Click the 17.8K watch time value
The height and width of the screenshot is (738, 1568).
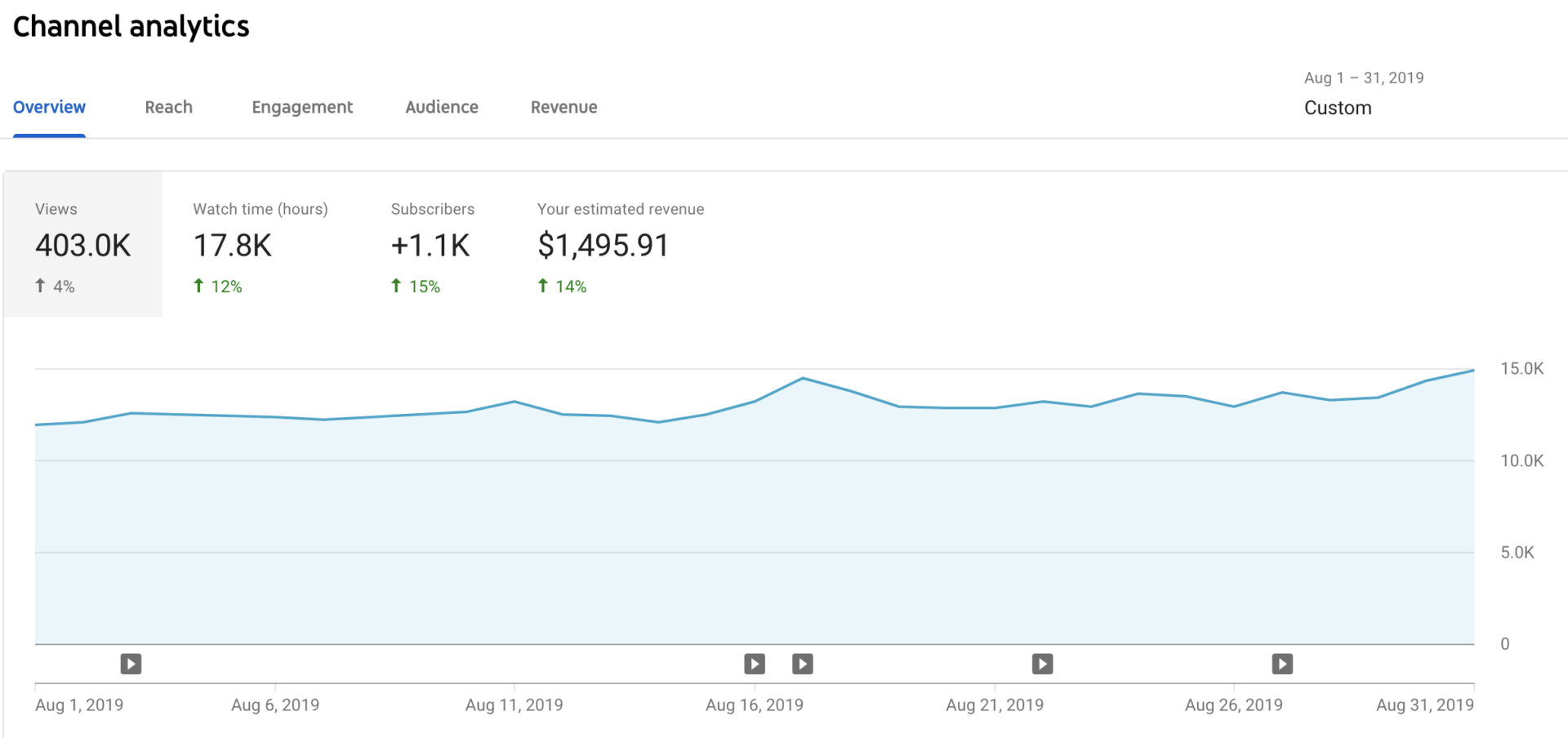(x=233, y=245)
